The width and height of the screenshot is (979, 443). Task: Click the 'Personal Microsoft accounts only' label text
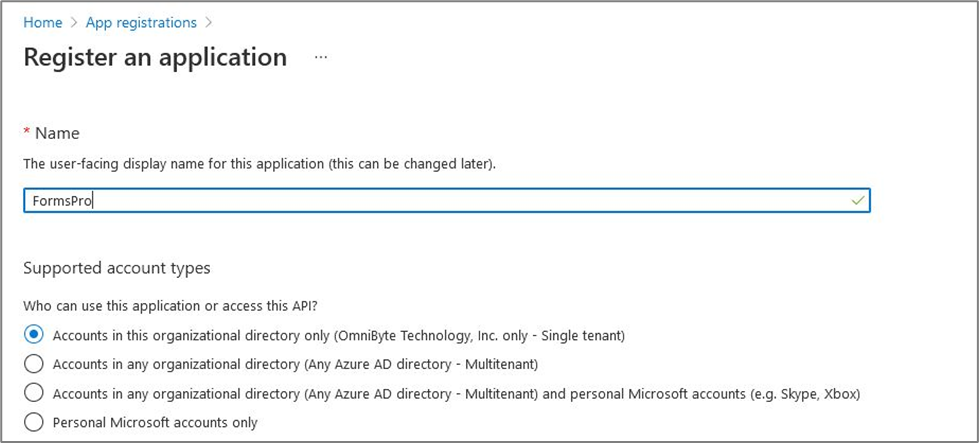pyautogui.click(x=155, y=422)
